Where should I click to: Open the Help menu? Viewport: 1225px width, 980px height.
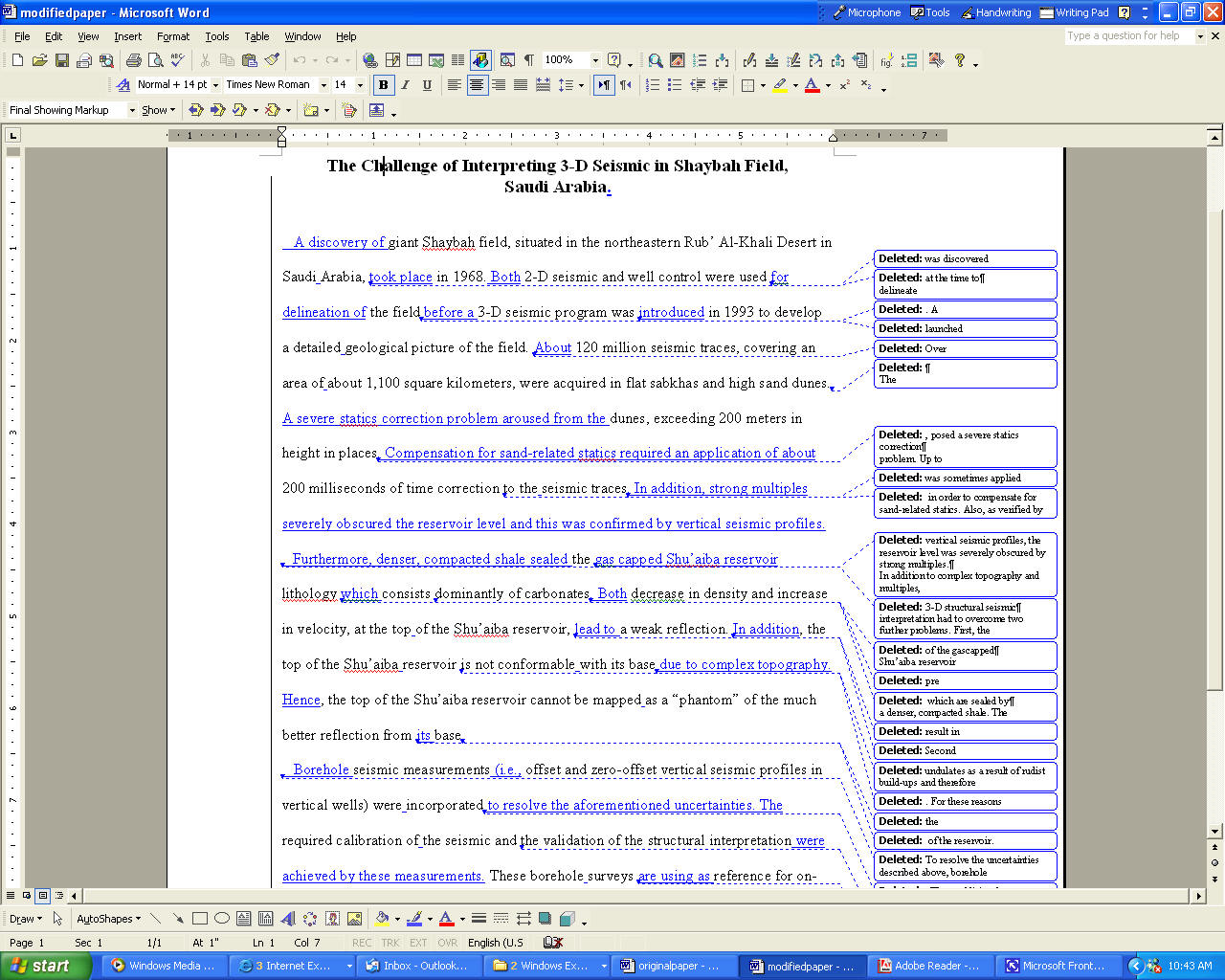coord(345,36)
